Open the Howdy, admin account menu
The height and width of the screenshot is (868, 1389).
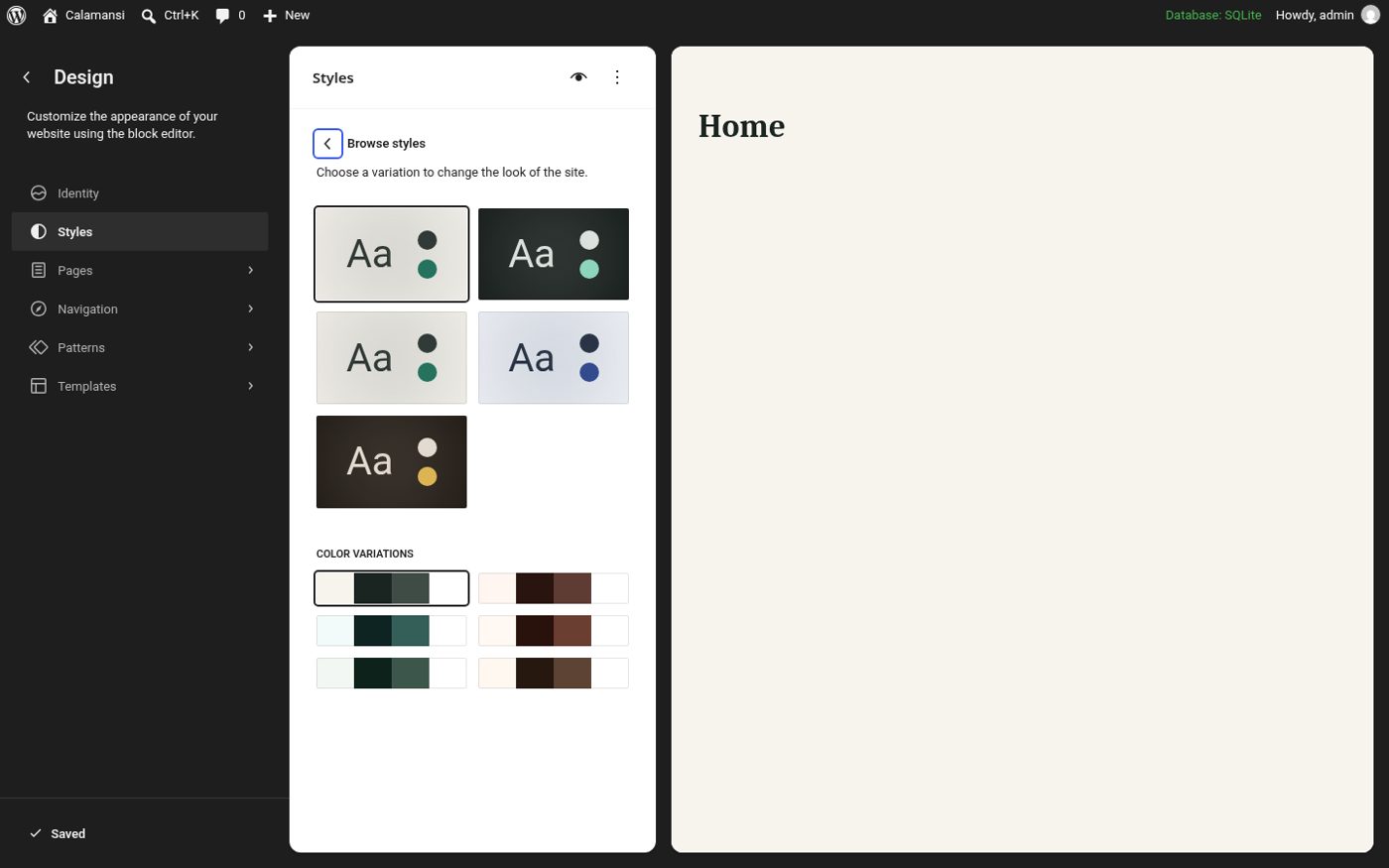[x=1326, y=15]
